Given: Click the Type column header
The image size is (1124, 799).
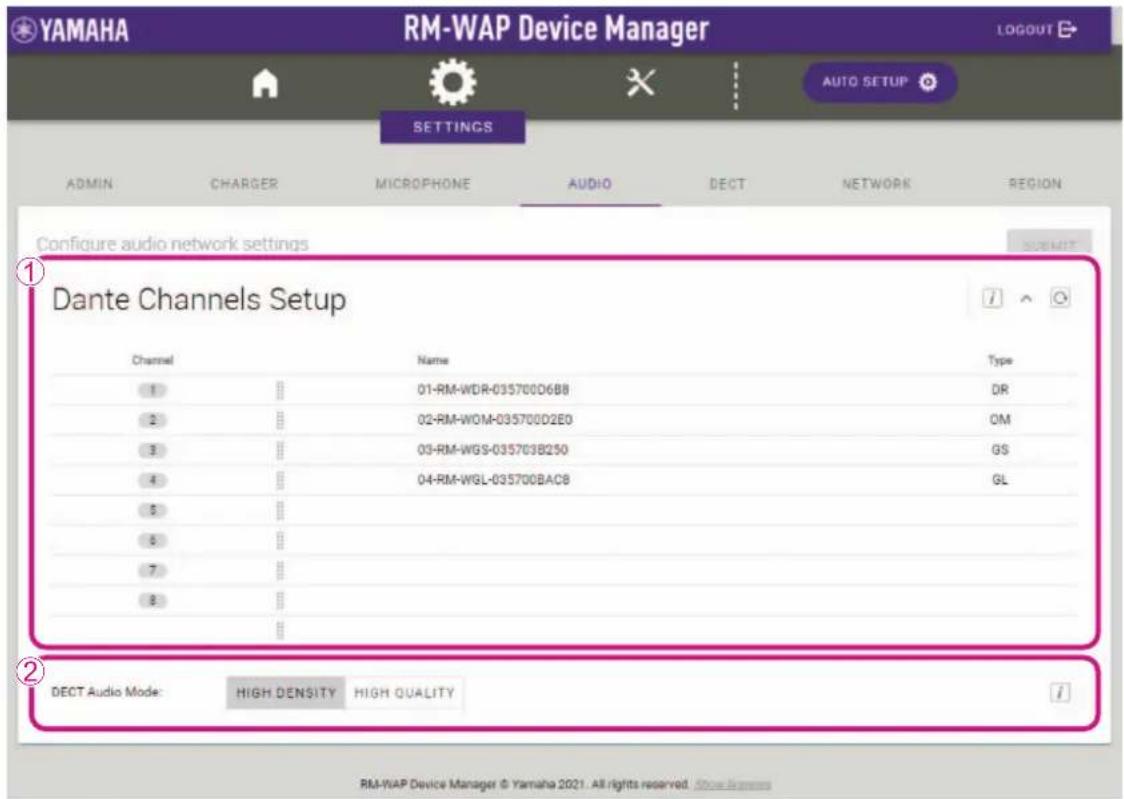Looking at the screenshot, I should [1000, 360].
